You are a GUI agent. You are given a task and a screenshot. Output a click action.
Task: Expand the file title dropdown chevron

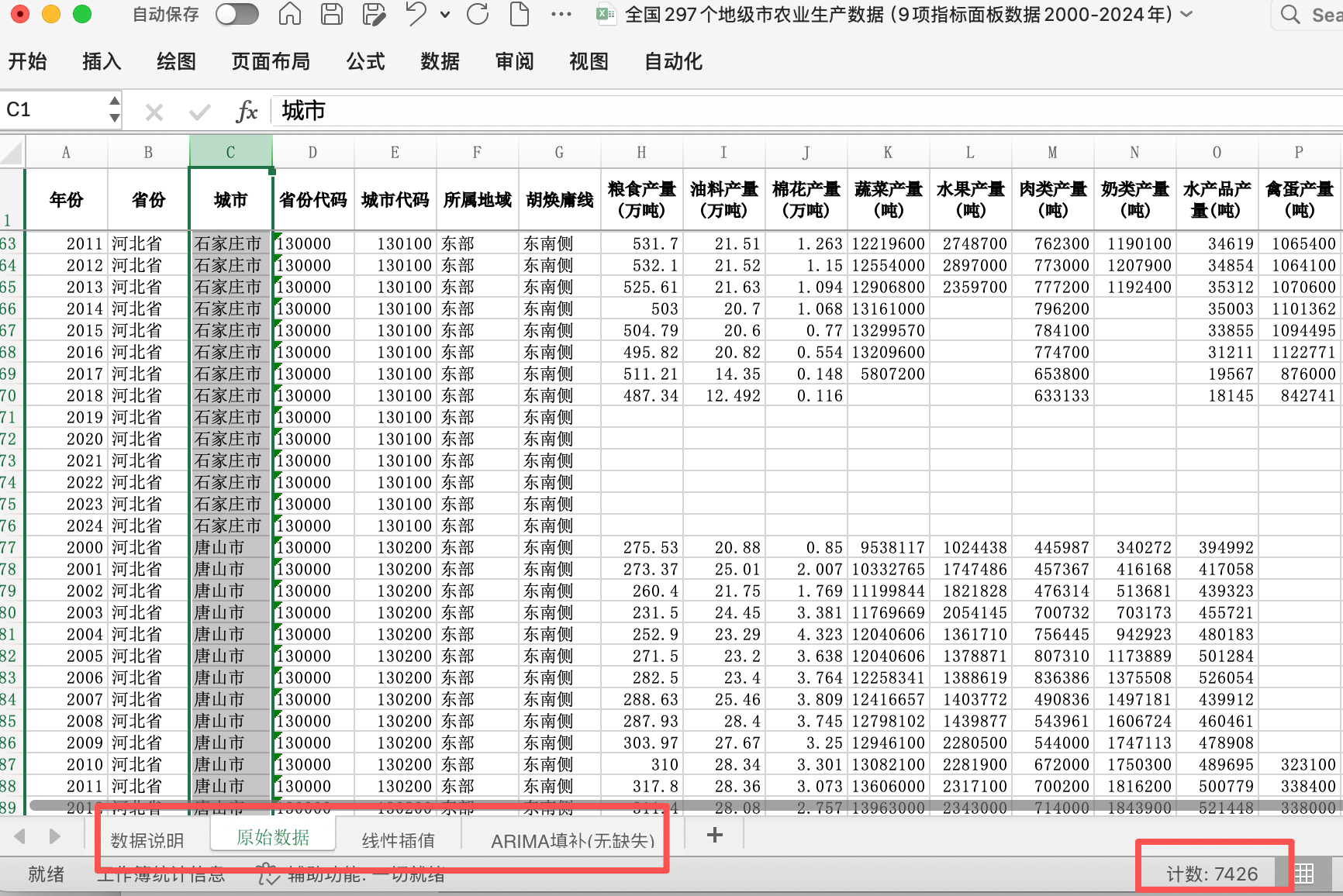click(x=1186, y=14)
